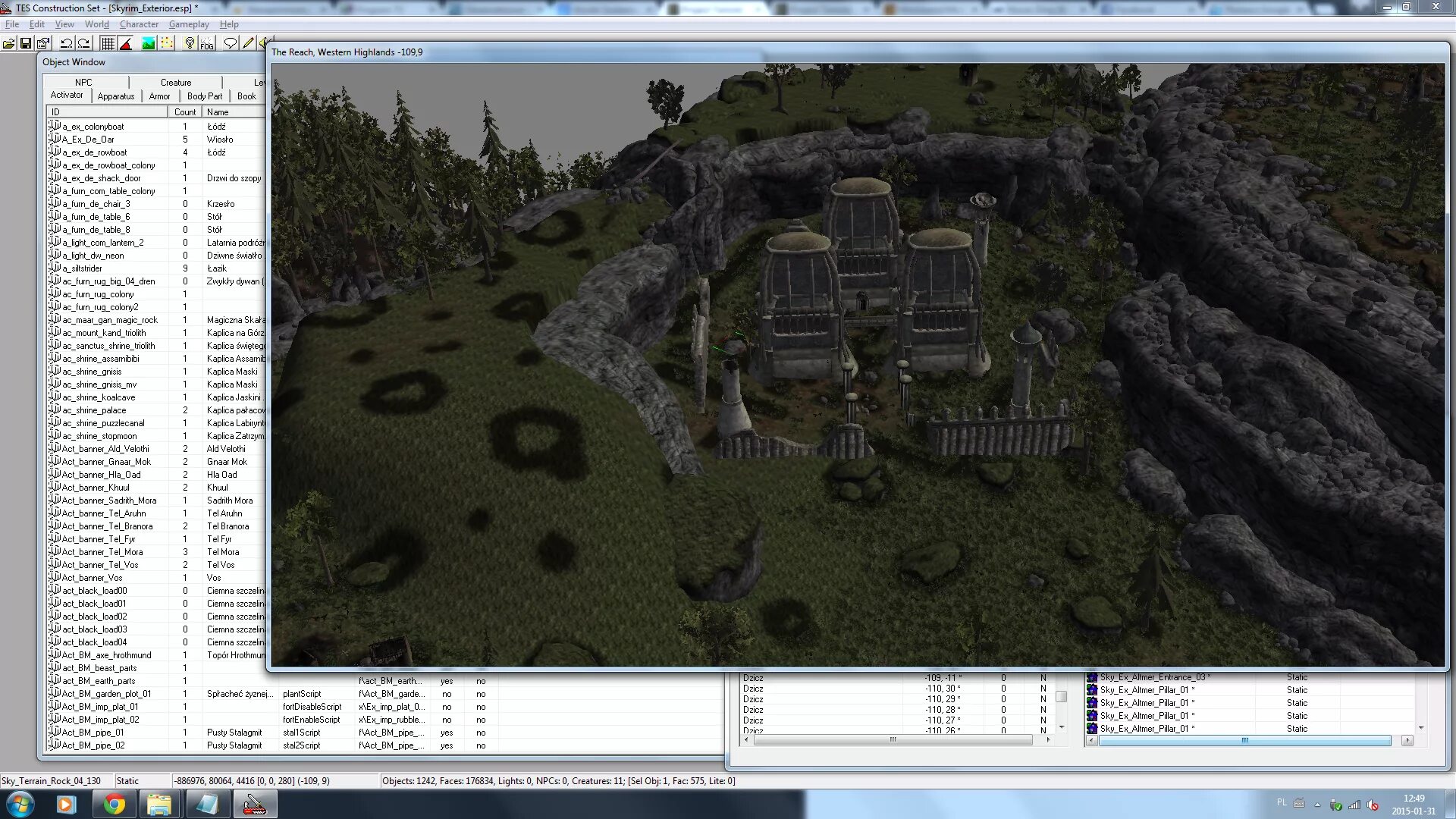The height and width of the screenshot is (819, 1456).
Task: Toggle the FOG button
Action: (207, 43)
